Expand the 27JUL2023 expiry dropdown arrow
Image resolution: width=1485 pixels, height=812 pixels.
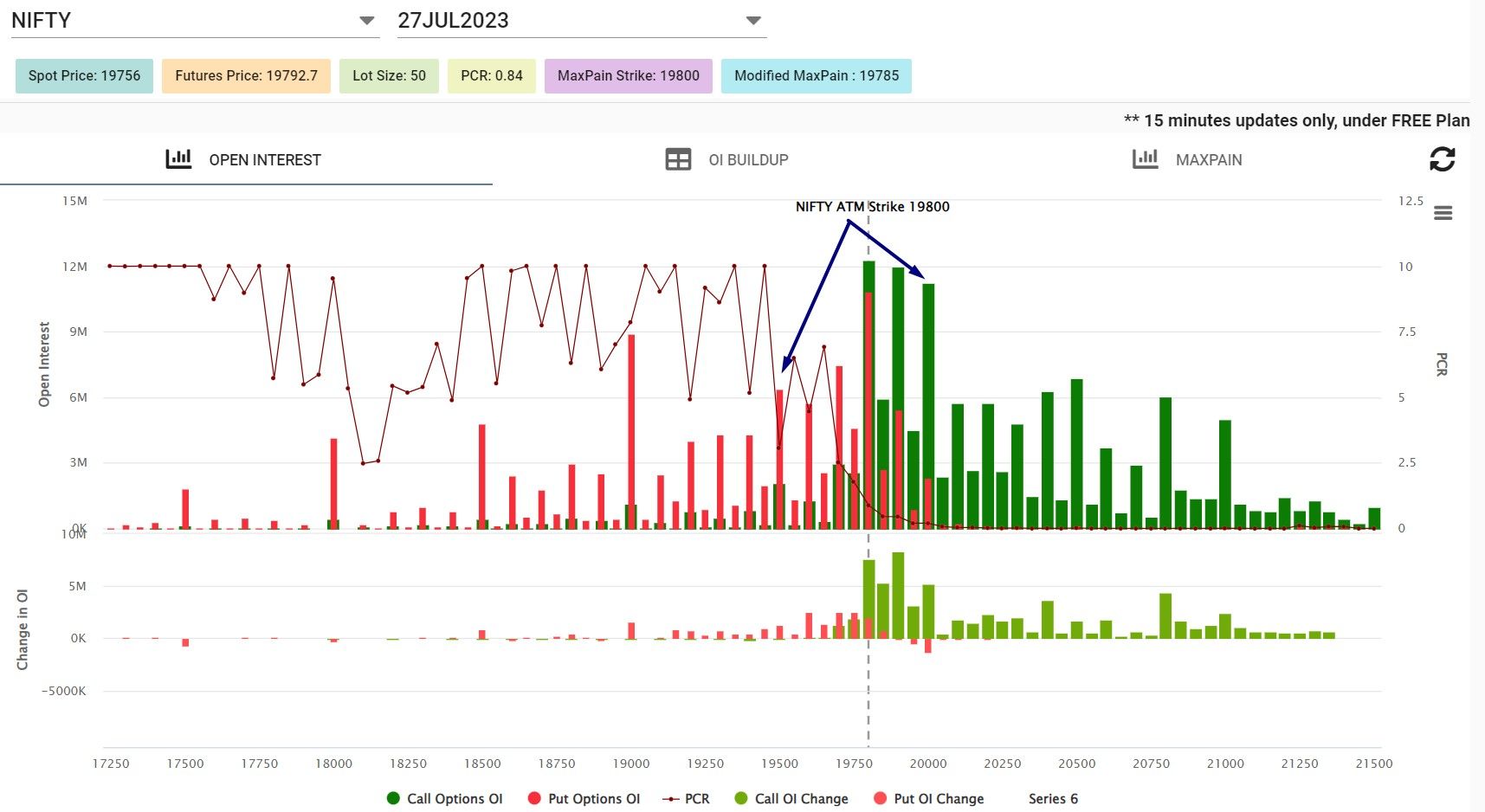point(753,20)
